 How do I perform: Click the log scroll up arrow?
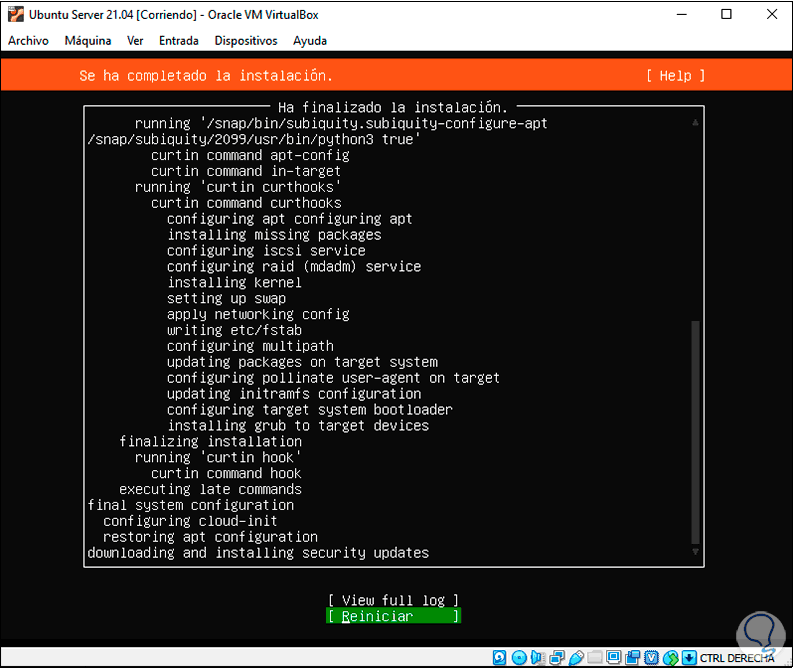[695, 122]
